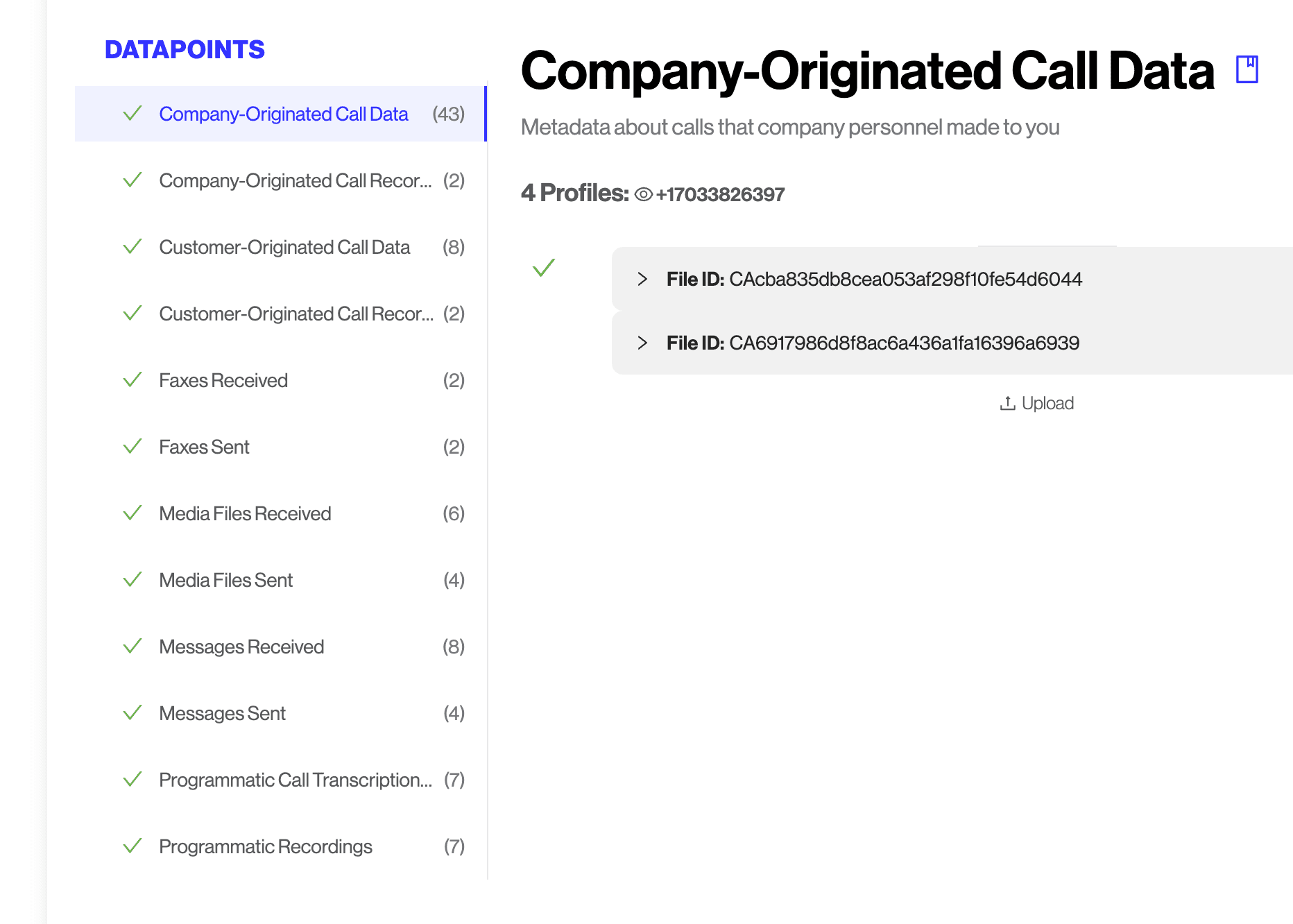Open Programmatic Call Transcription datapoint
This screenshot has width=1293, height=924.
coord(295,780)
